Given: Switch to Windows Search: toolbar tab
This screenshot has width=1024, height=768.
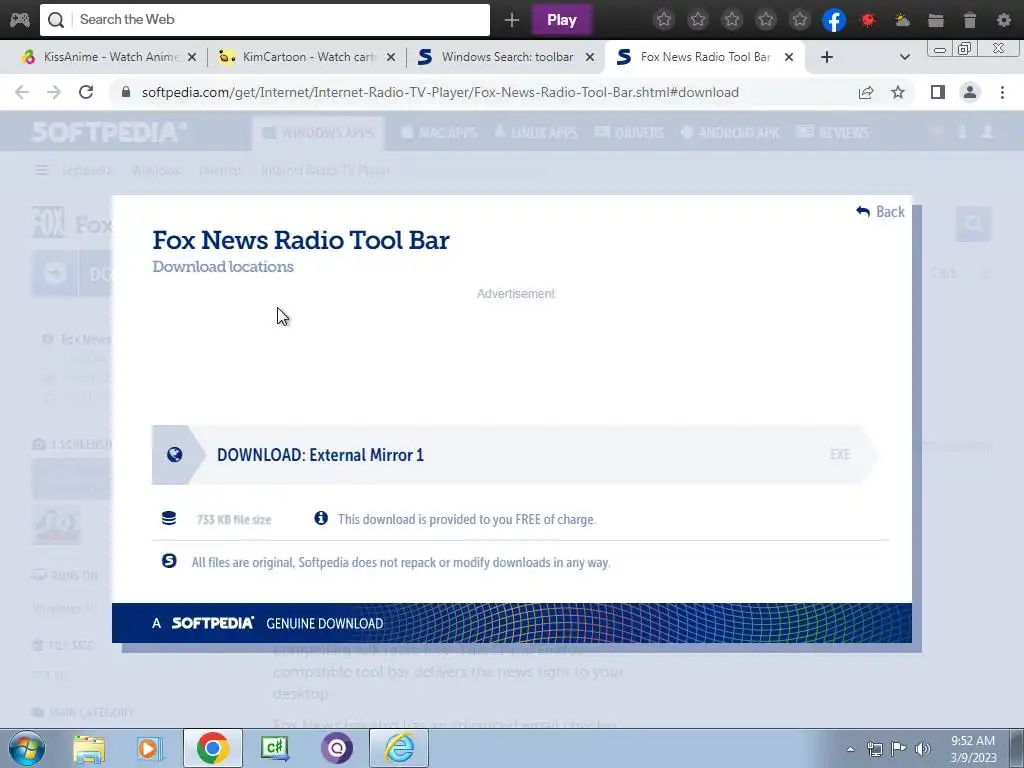Looking at the screenshot, I should pyautogui.click(x=503, y=57).
